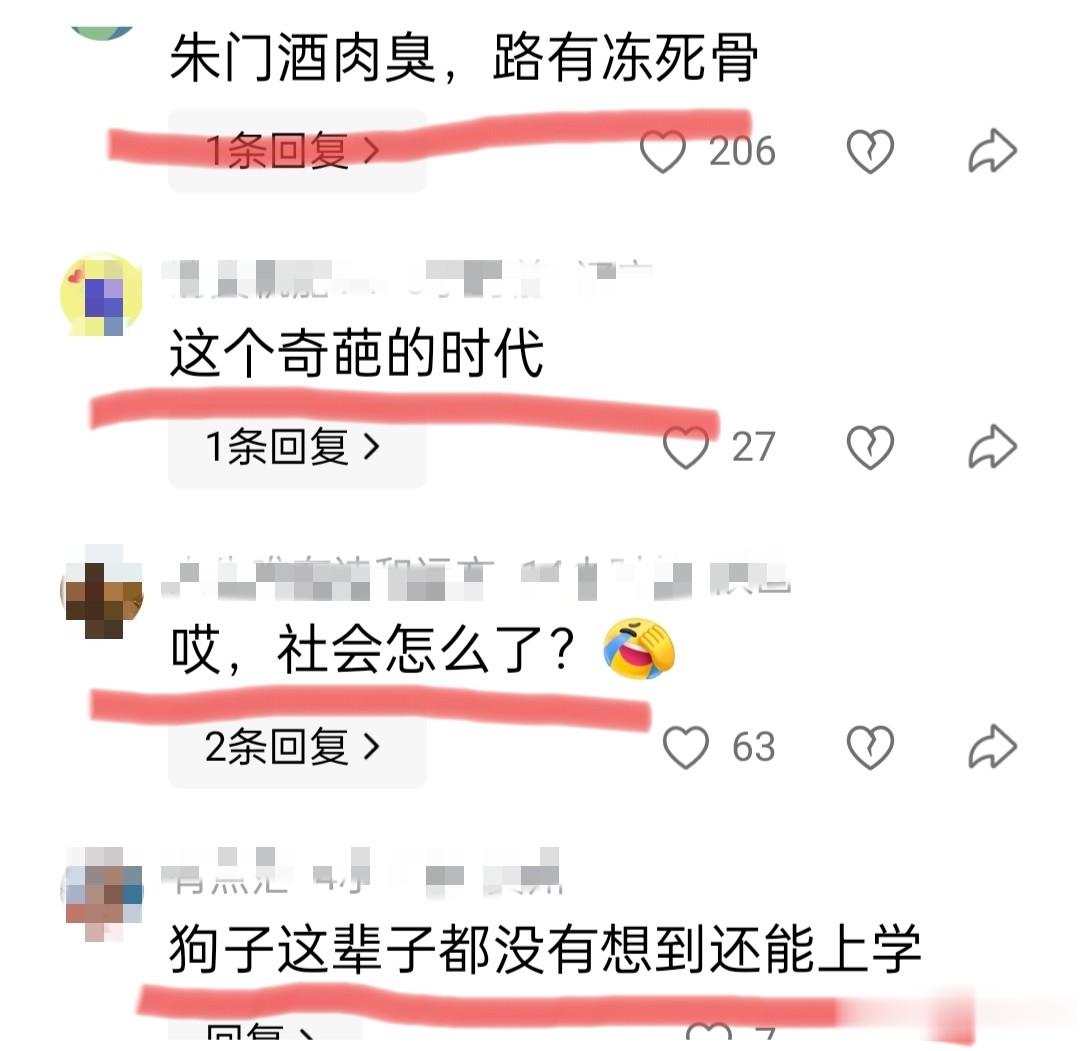
Task: Like the comment with 206 likes
Action: (x=663, y=151)
